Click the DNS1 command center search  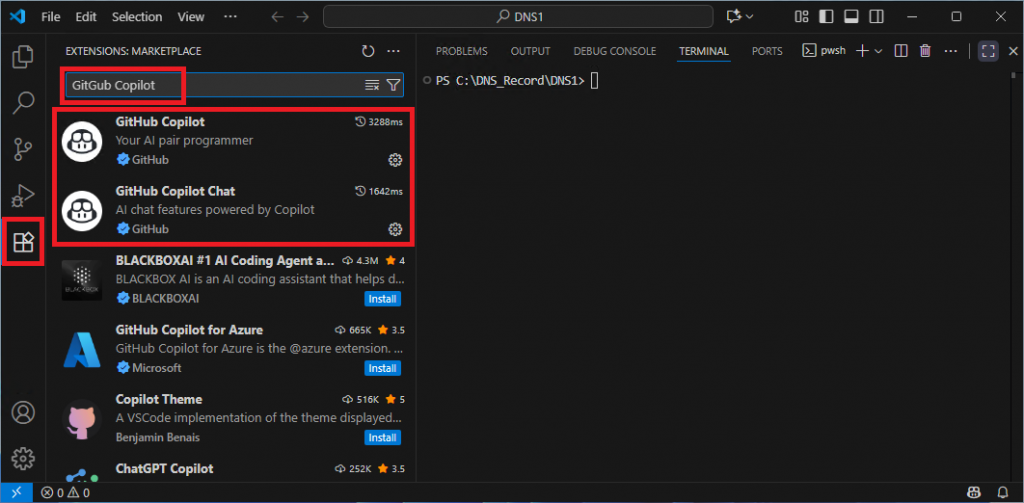[x=519, y=17]
